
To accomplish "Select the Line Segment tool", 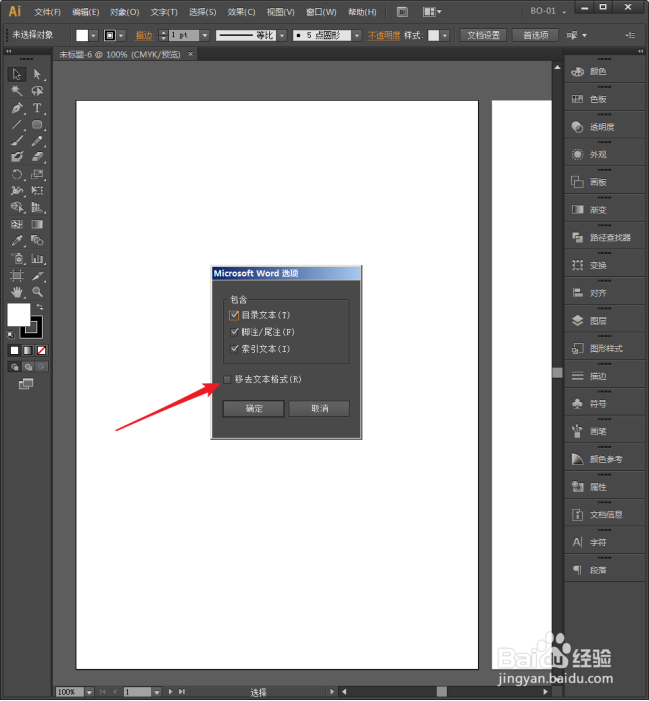I will [x=17, y=125].
